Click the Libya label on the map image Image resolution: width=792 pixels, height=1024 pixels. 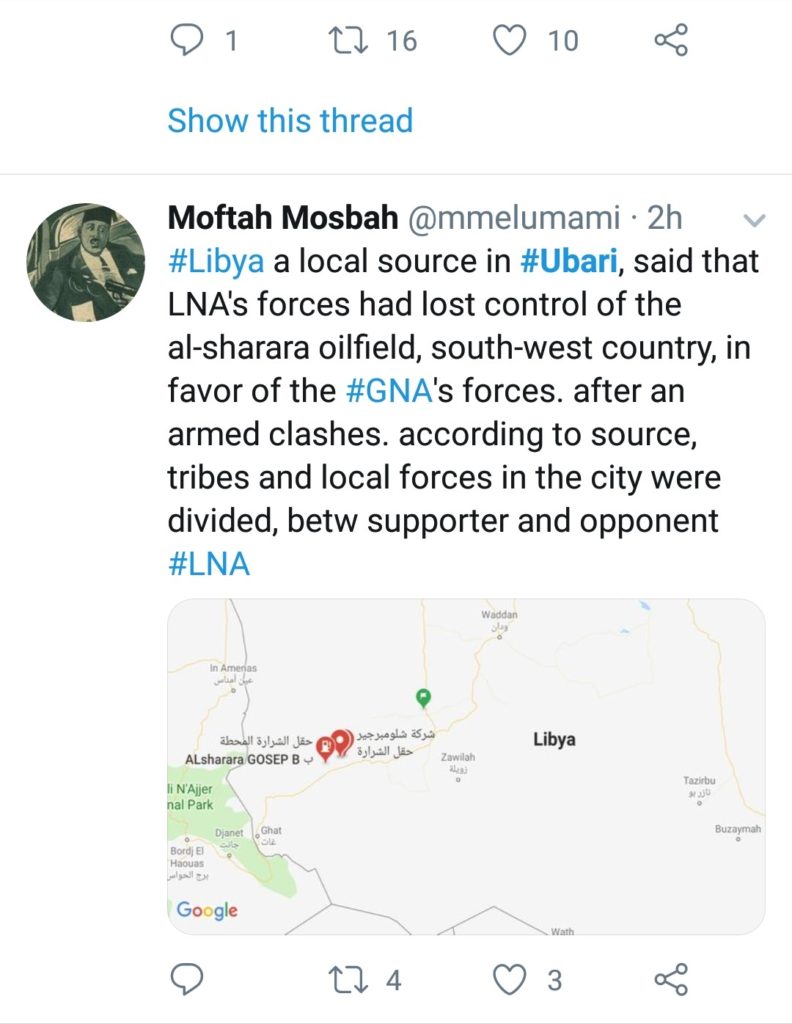[553, 740]
